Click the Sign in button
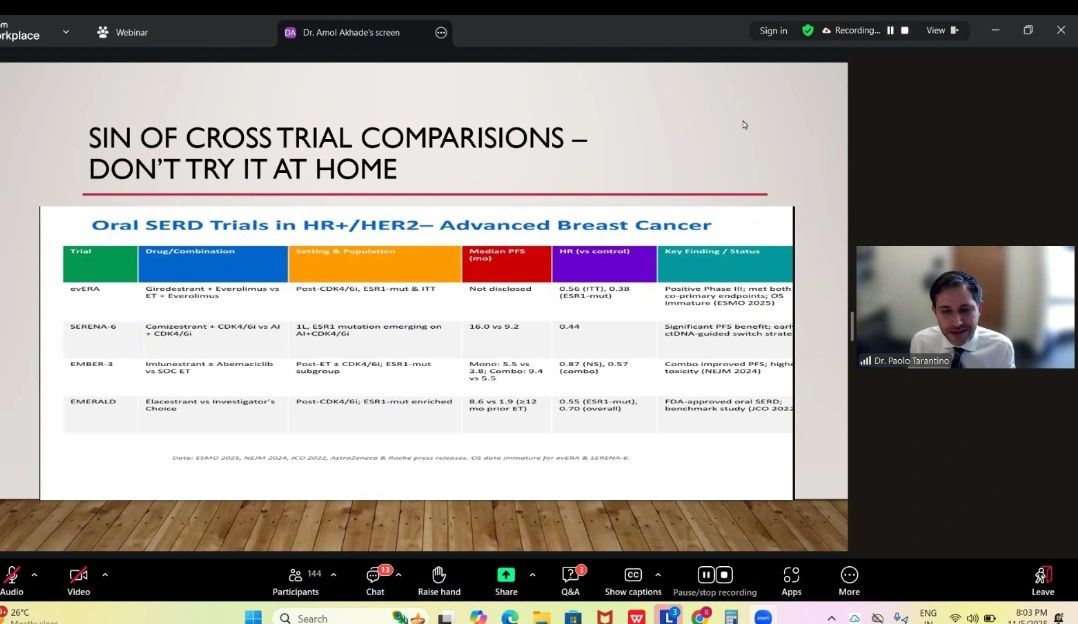Image resolution: width=1078 pixels, height=624 pixels. pos(773,31)
